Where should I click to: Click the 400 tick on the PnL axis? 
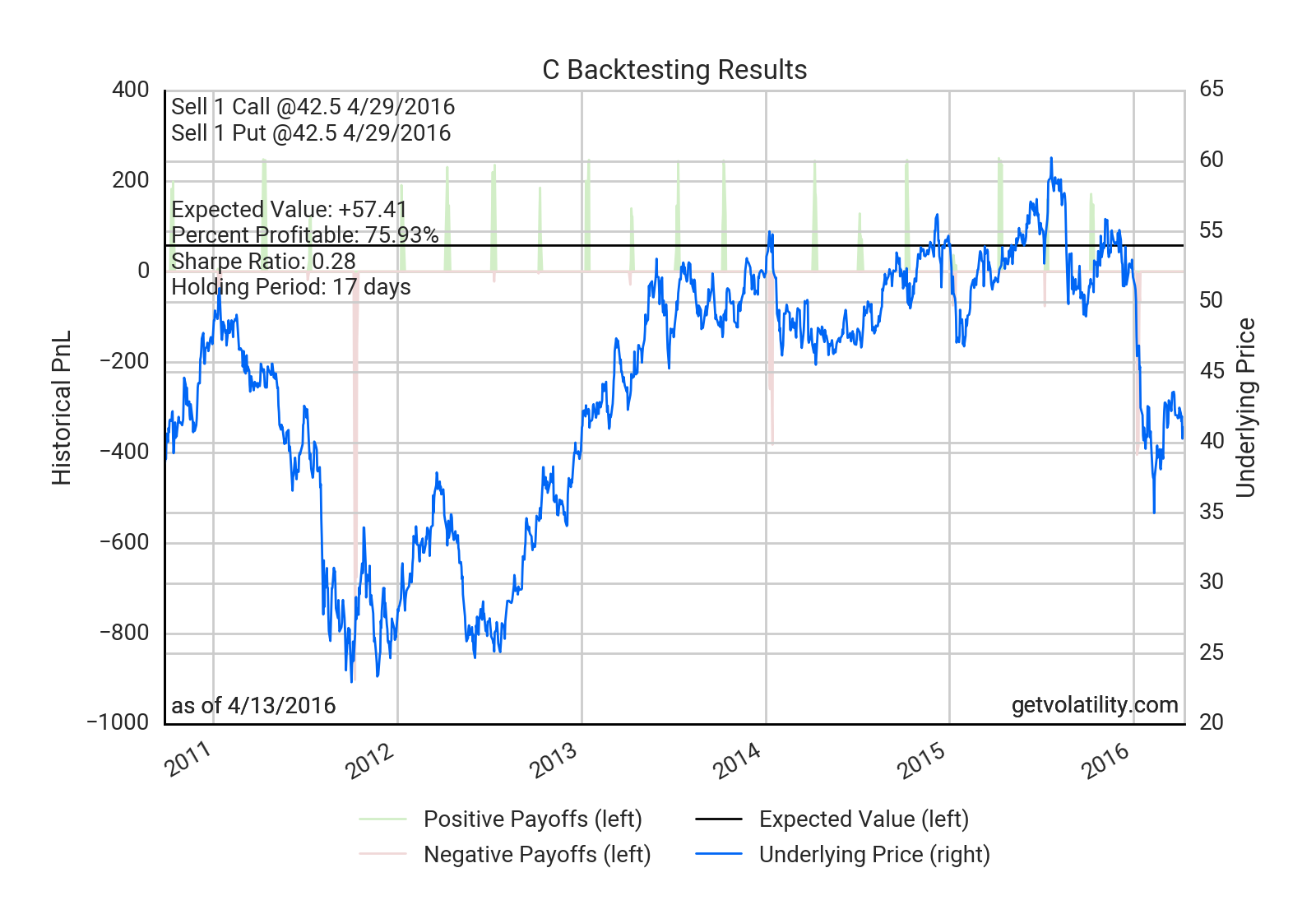click(131, 90)
